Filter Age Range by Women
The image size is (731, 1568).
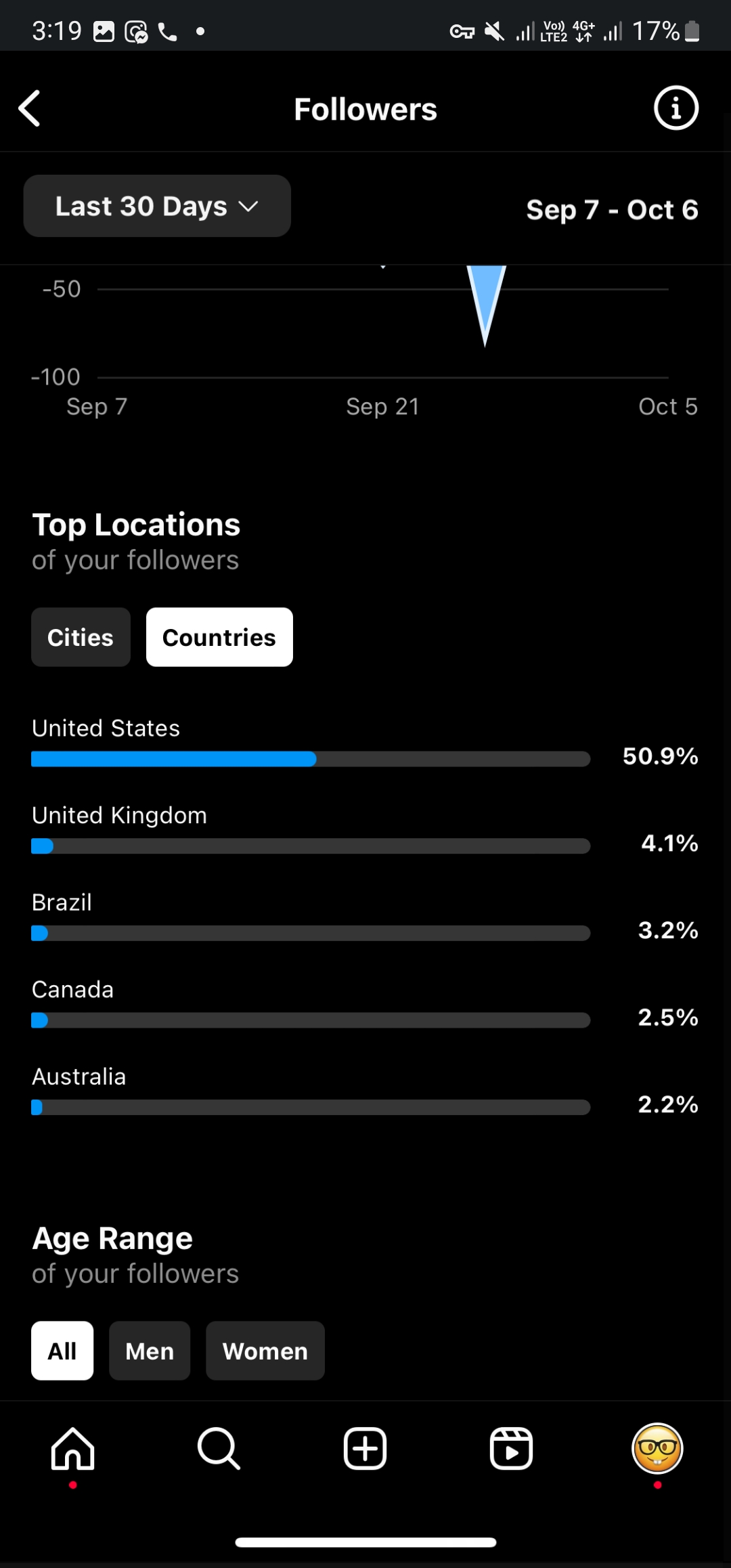(x=265, y=1351)
